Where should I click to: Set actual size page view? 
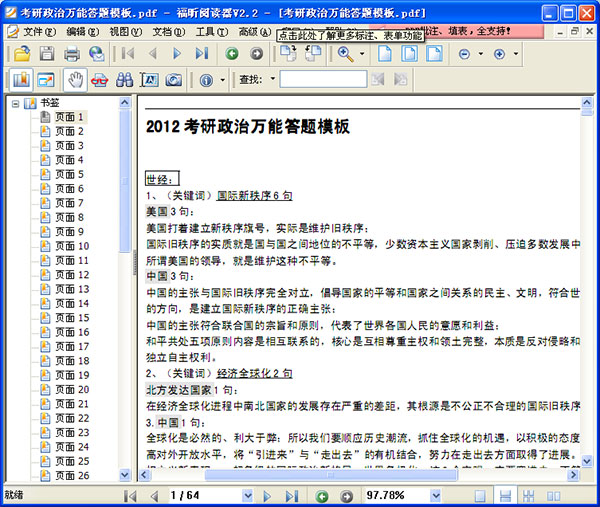click(385, 54)
